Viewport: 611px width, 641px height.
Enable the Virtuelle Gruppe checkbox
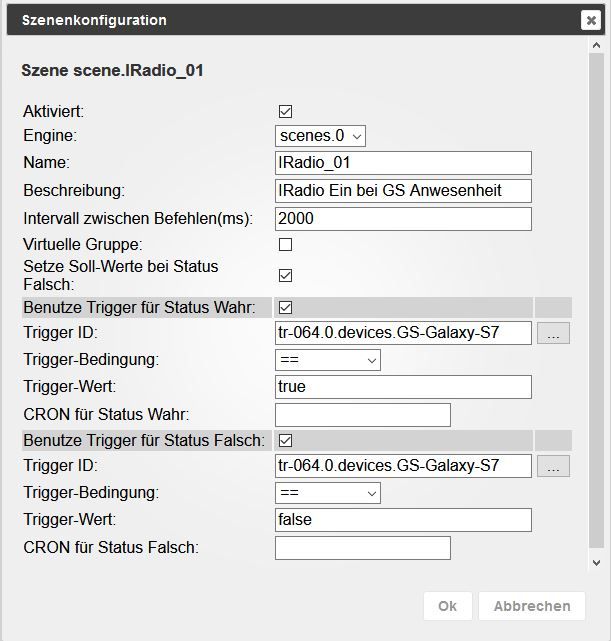[x=285, y=244]
